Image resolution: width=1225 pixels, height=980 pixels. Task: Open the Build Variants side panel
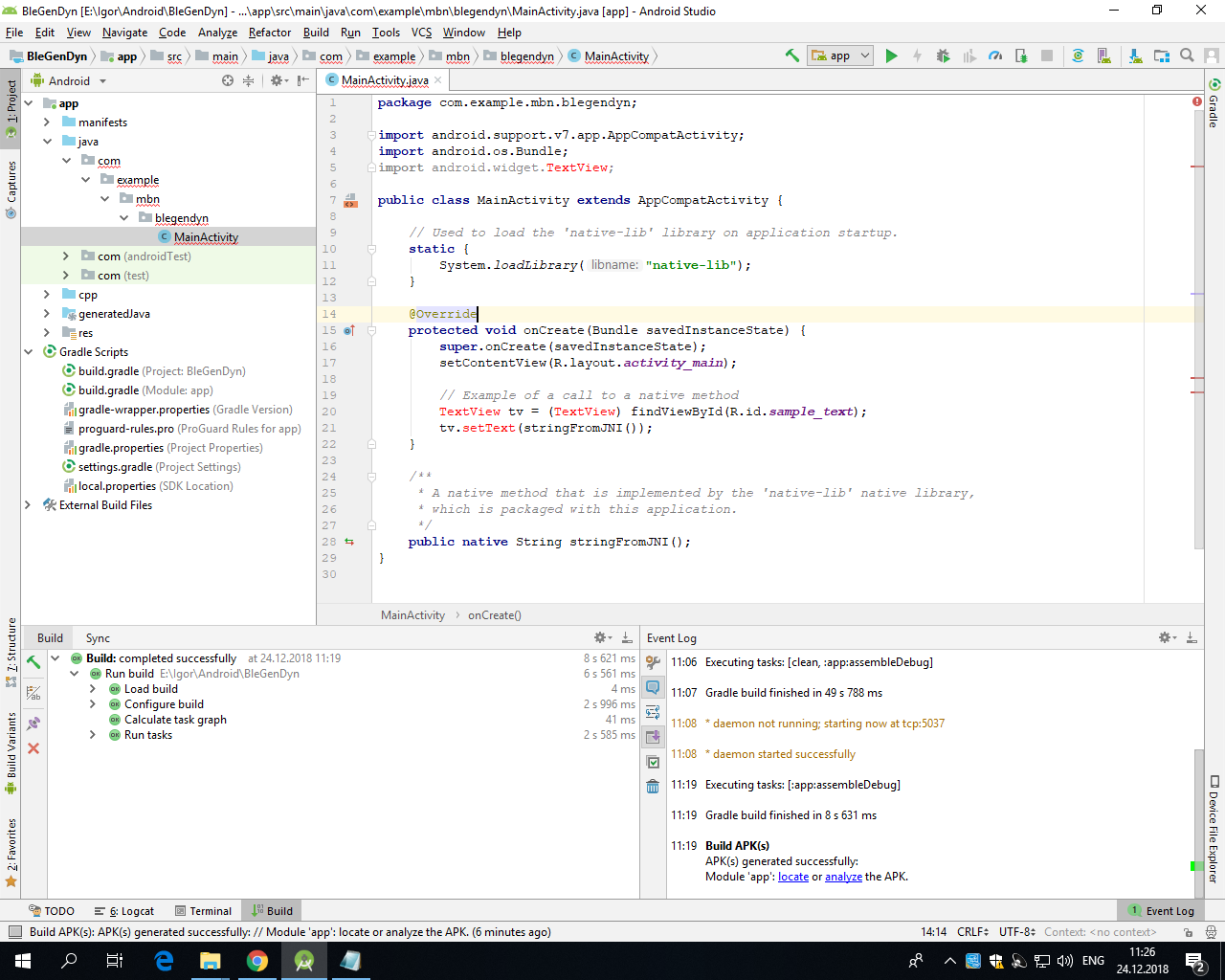pyautogui.click(x=11, y=753)
